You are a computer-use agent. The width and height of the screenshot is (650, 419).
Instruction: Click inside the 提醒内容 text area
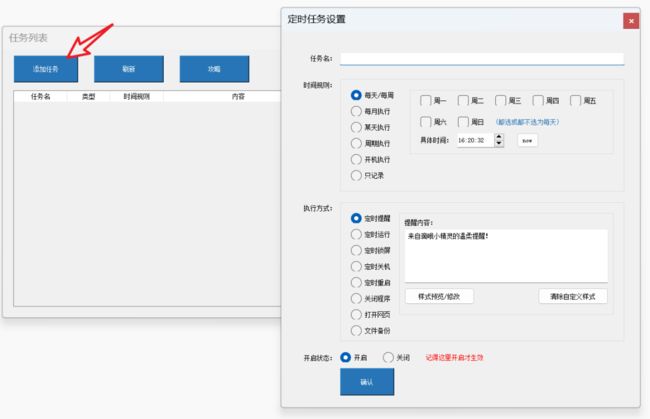point(506,256)
